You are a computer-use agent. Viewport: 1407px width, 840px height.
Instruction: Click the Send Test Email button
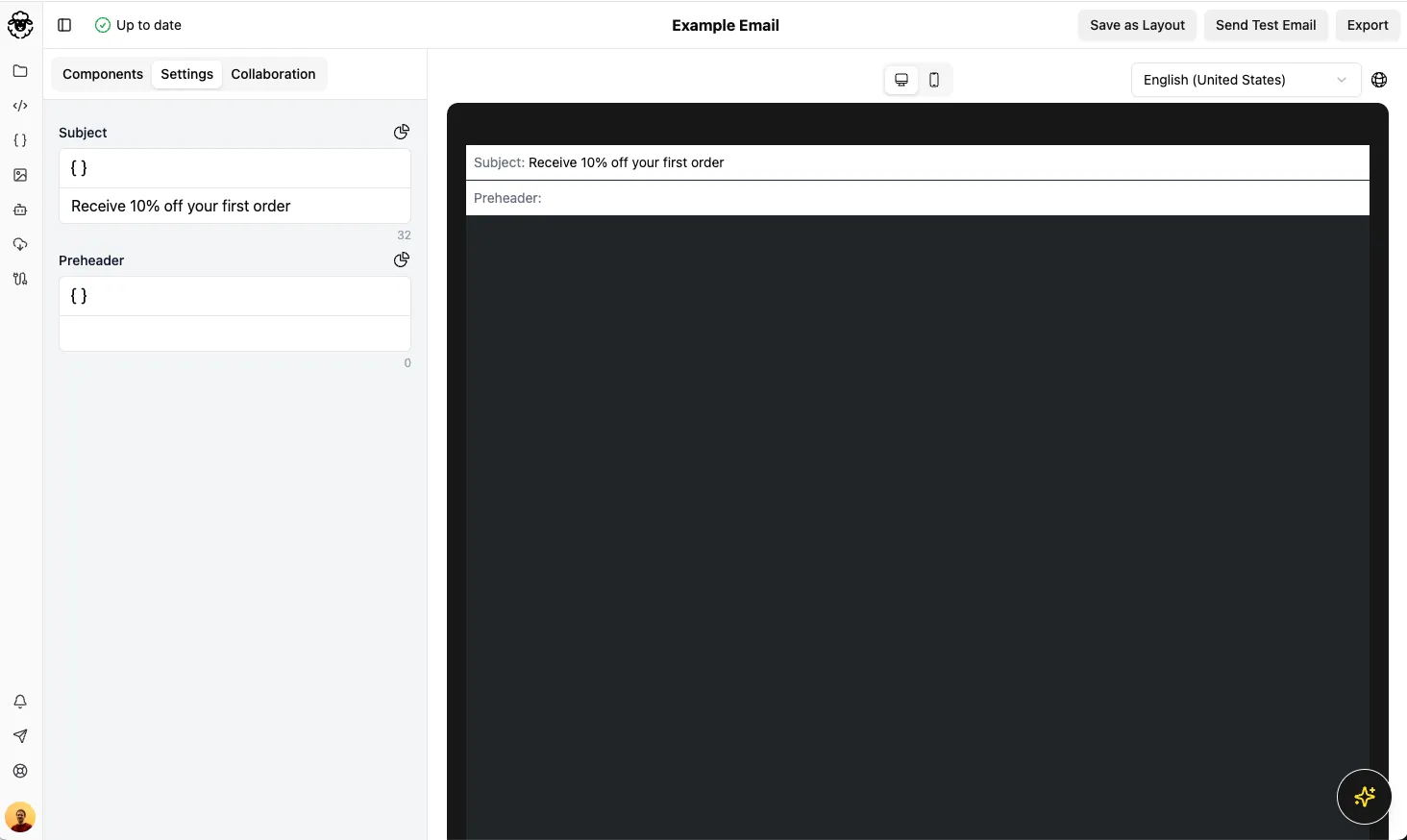pyautogui.click(x=1266, y=25)
